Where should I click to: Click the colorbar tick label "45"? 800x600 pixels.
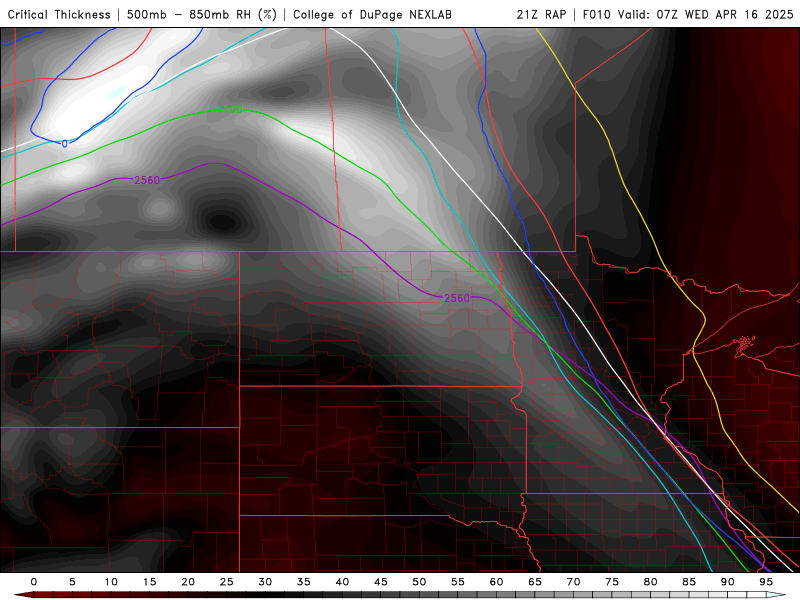coord(381,582)
